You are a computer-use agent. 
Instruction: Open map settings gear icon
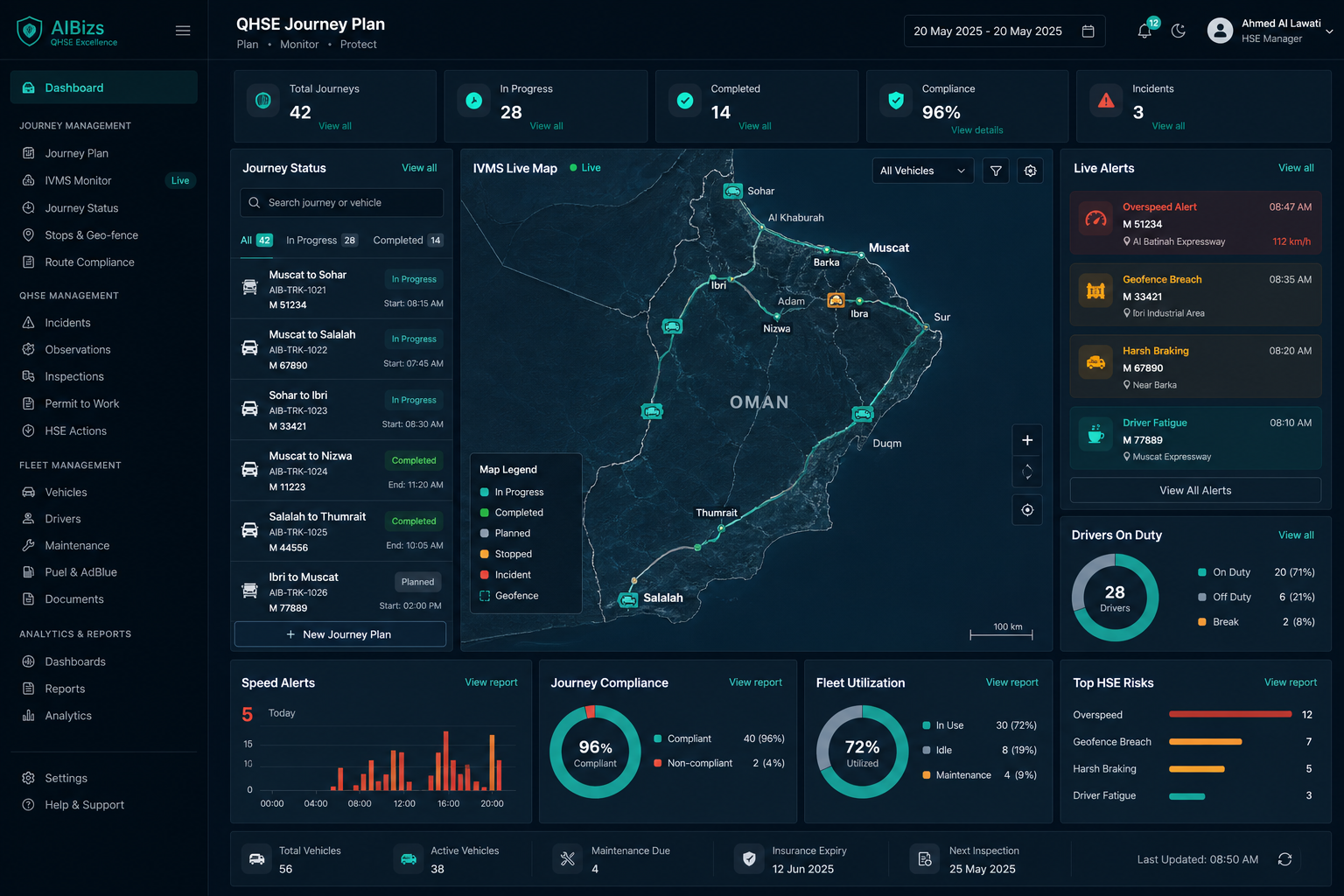coord(1031,171)
